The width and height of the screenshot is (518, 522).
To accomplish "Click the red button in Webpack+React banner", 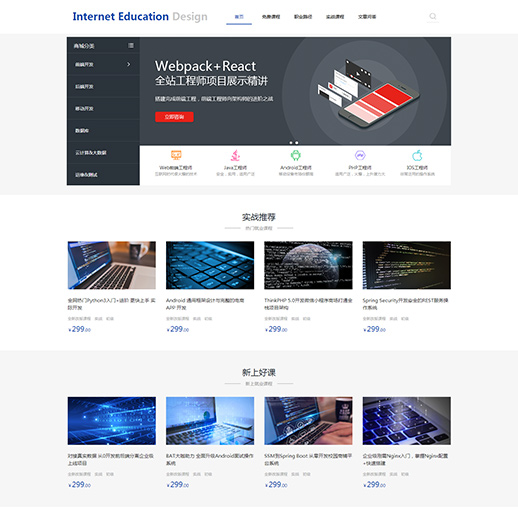I will pos(174,117).
